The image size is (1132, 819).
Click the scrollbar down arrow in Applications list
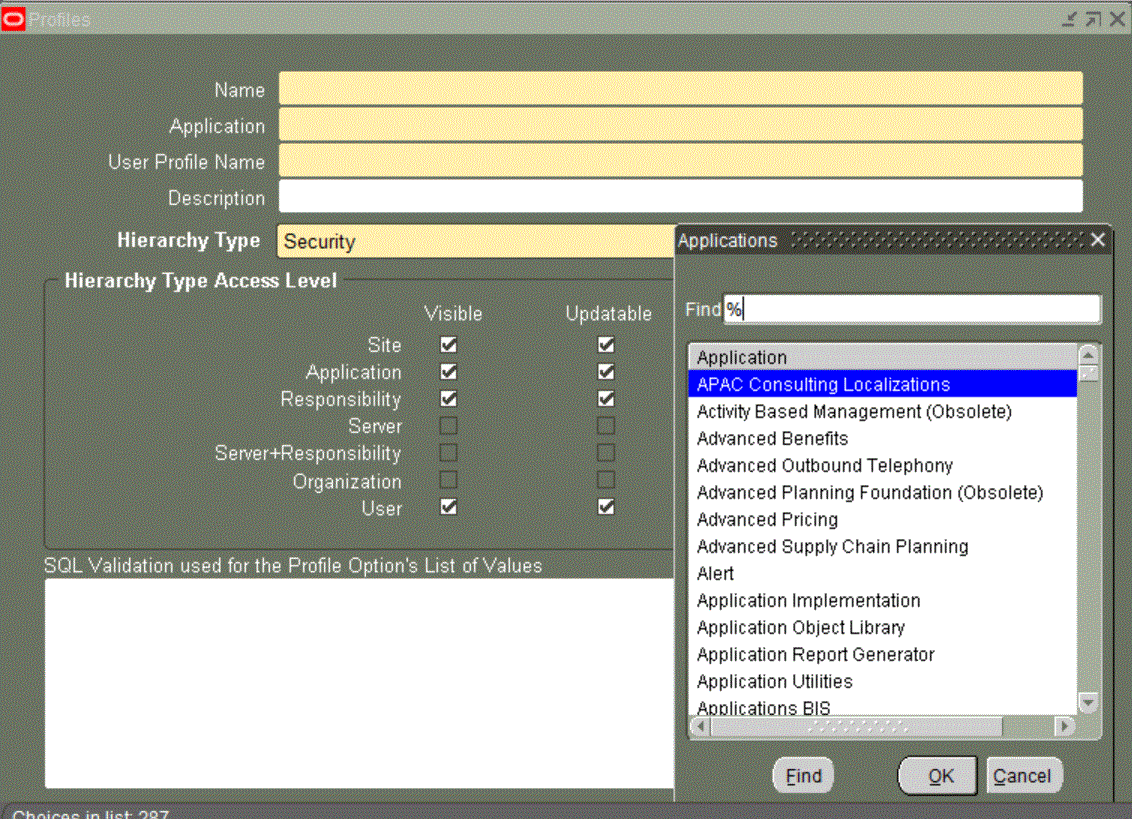tap(1089, 702)
